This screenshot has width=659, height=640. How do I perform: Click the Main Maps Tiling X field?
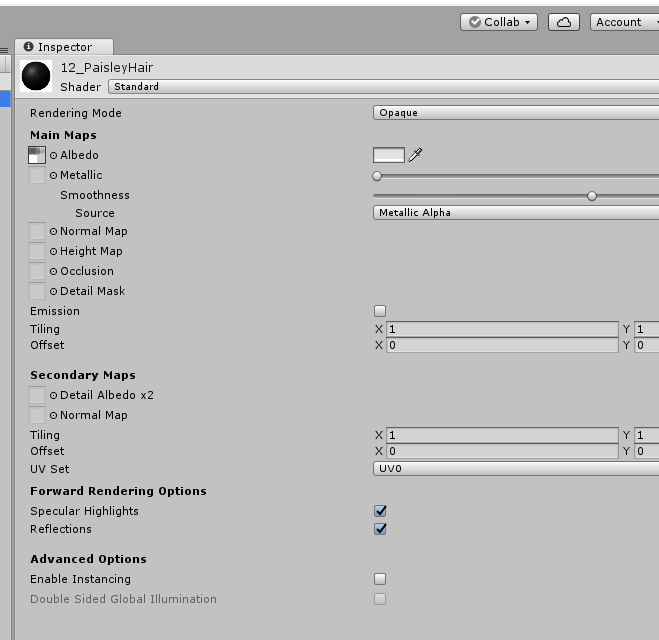[502, 329]
